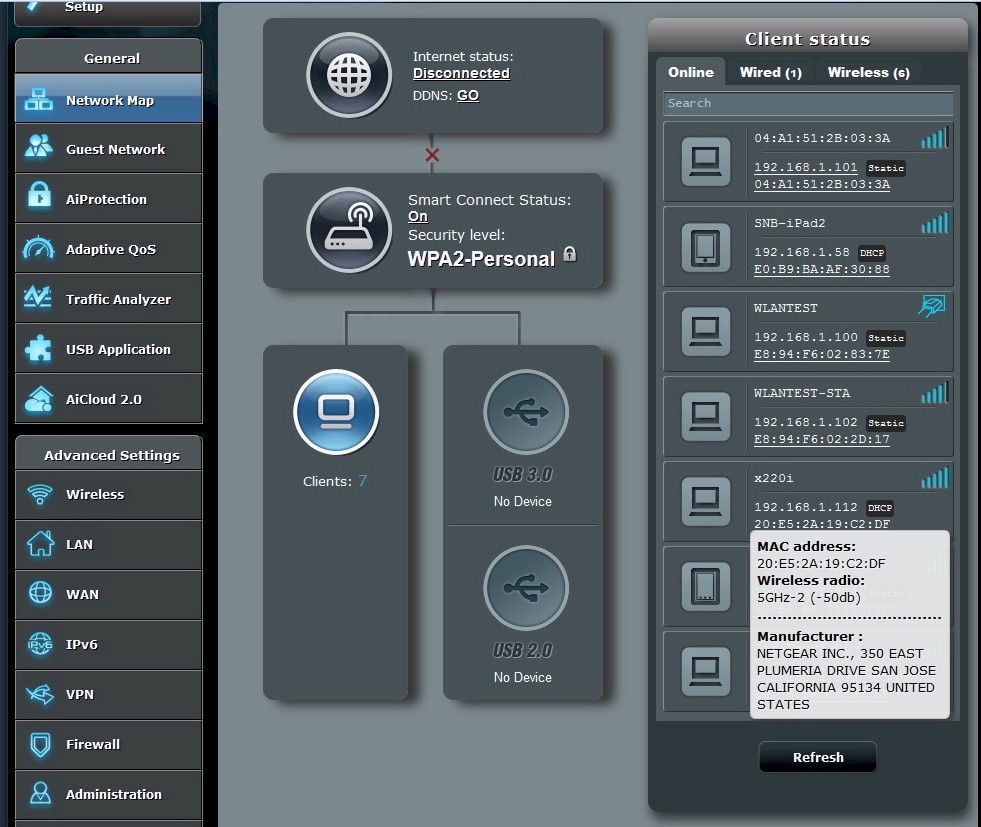Screen dimensions: 981x827
Task: Click IP address 192.168.1.100
Action: [805, 337]
